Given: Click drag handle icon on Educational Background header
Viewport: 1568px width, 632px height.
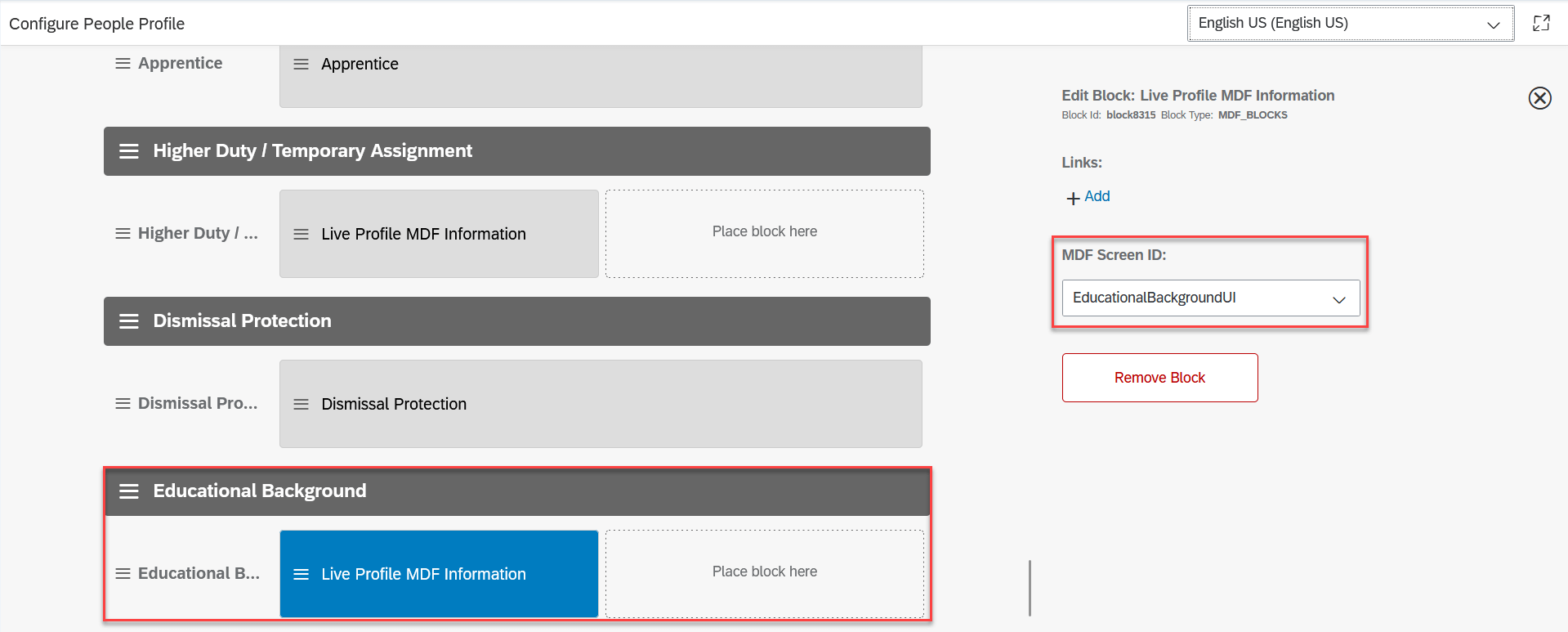Looking at the screenshot, I should click(x=129, y=491).
